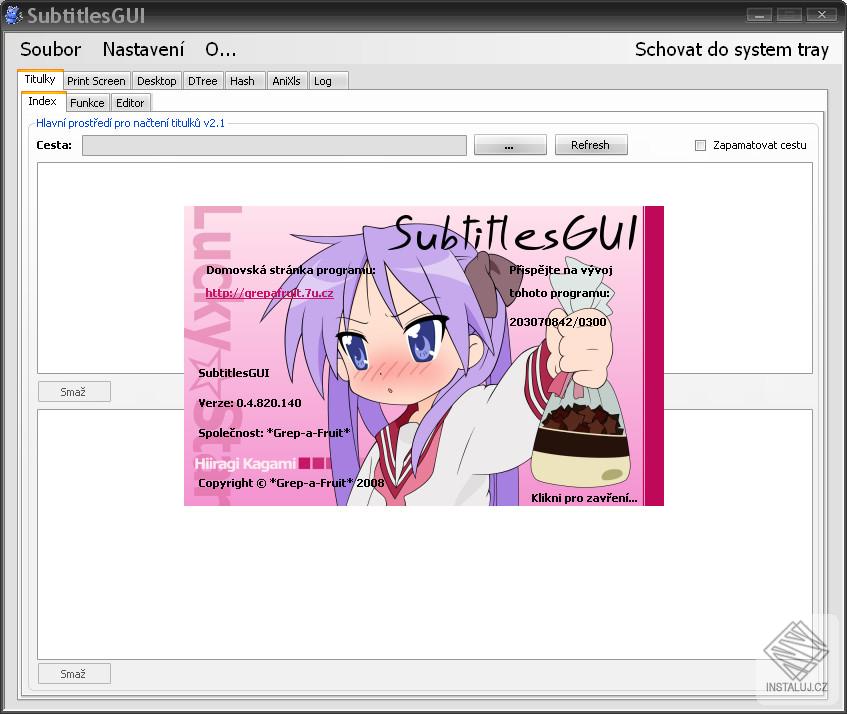Screen dimensions: 847x714
Task: Click the SubtitlesGUI title bar icon
Action: point(13,14)
